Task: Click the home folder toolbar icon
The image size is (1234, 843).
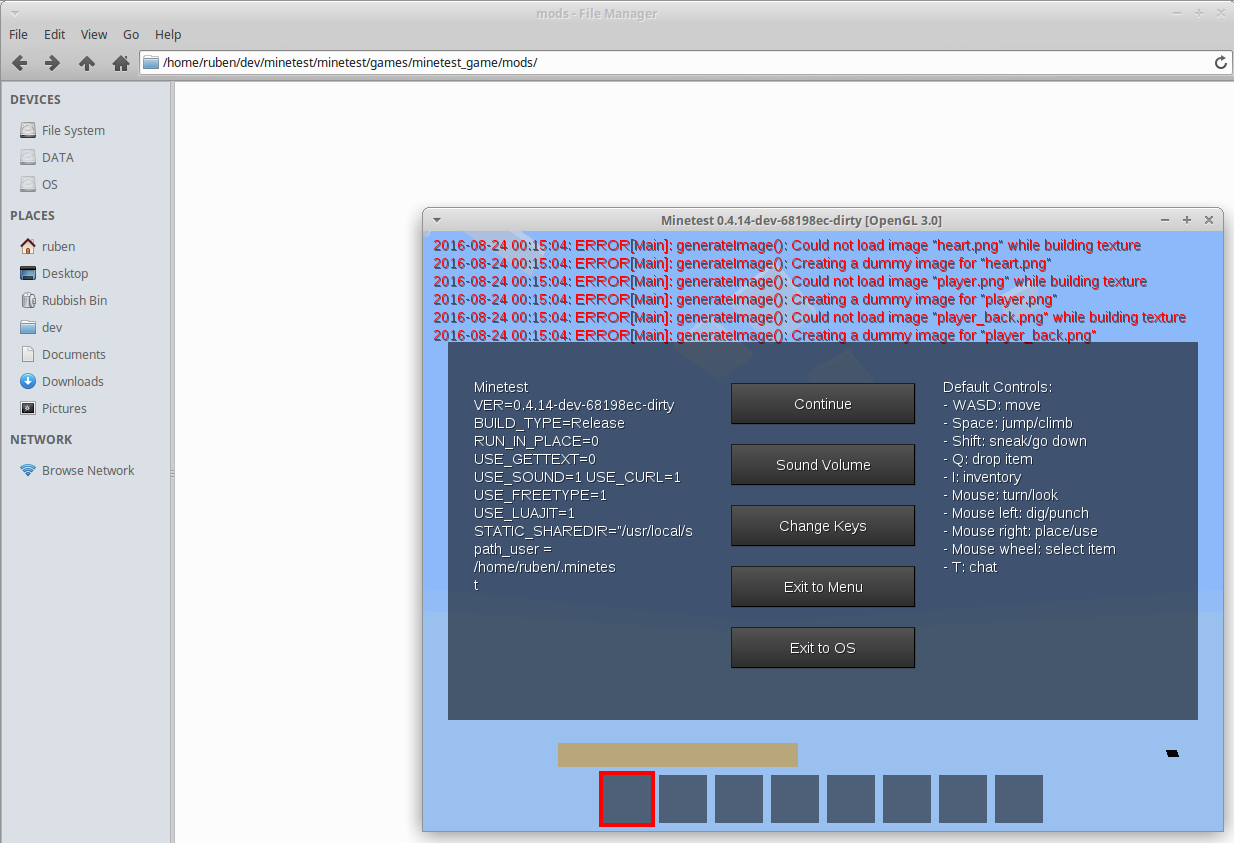Action: click(x=121, y=63)
